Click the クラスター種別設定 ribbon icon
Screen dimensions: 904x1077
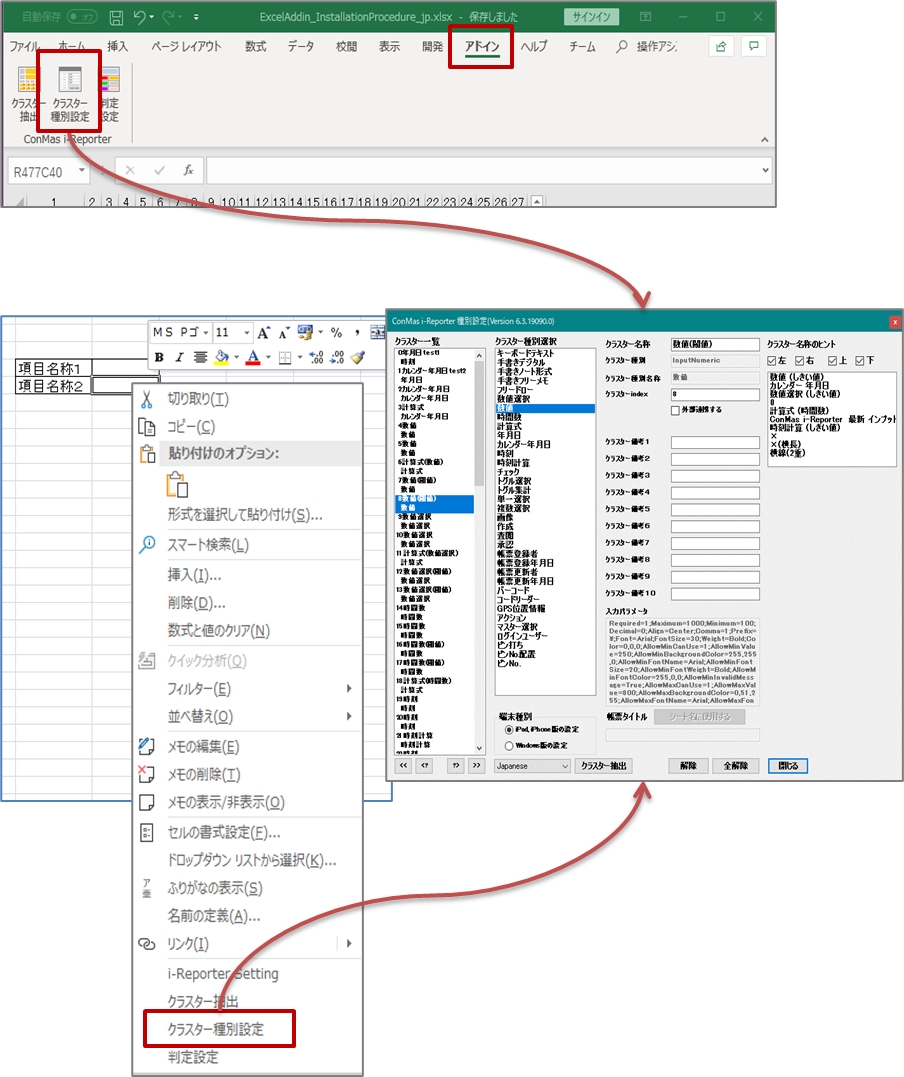pos(70,95)
